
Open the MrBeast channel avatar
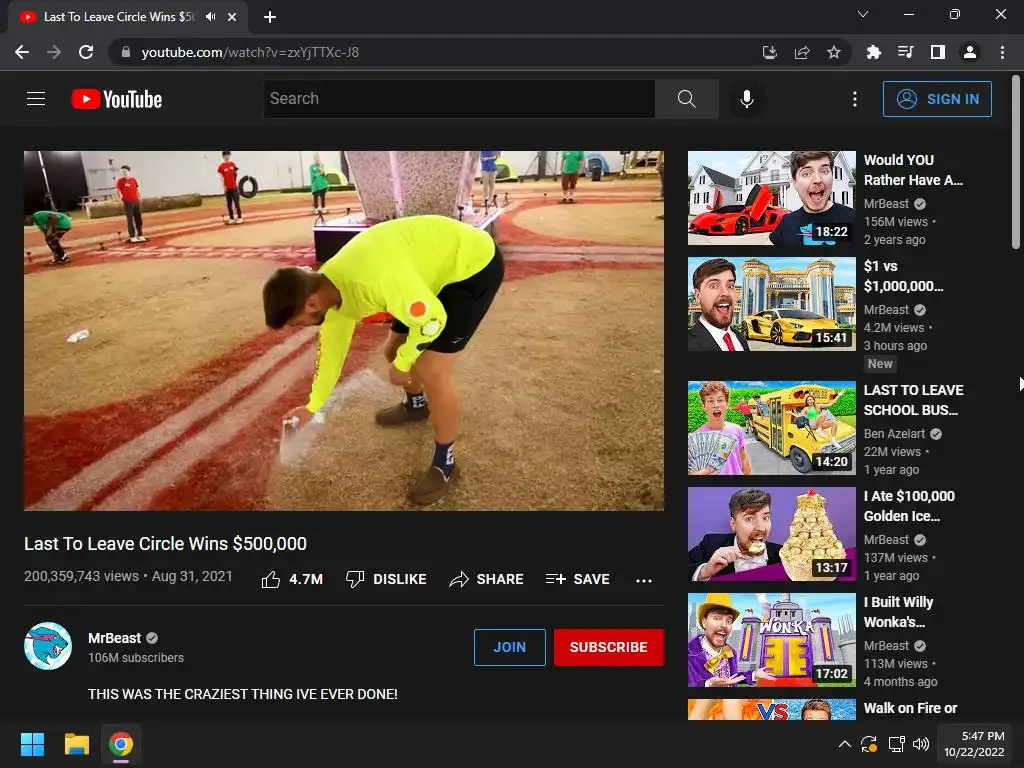coord(48,646)
